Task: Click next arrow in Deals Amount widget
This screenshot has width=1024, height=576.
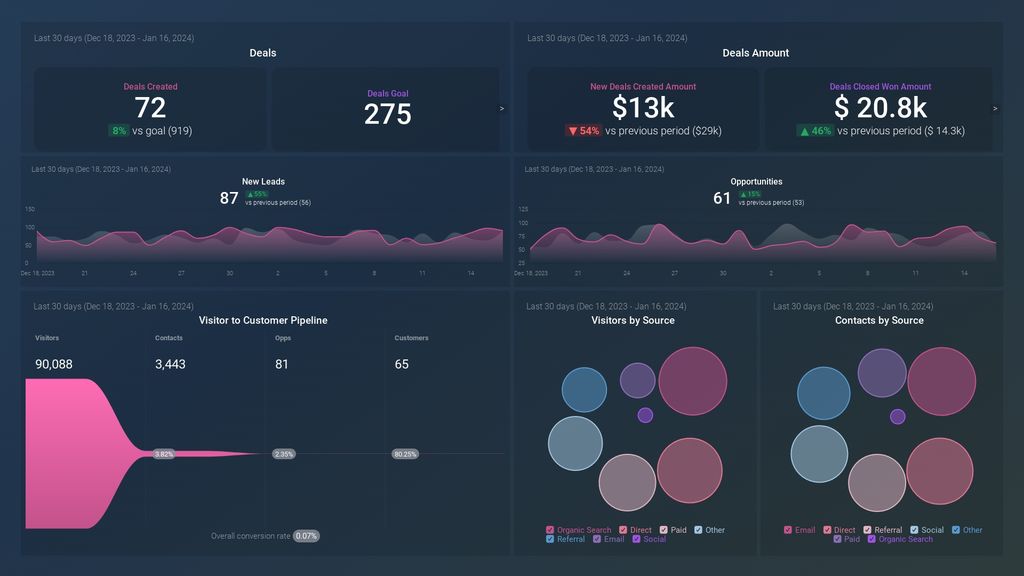Action: pos(995,109)
